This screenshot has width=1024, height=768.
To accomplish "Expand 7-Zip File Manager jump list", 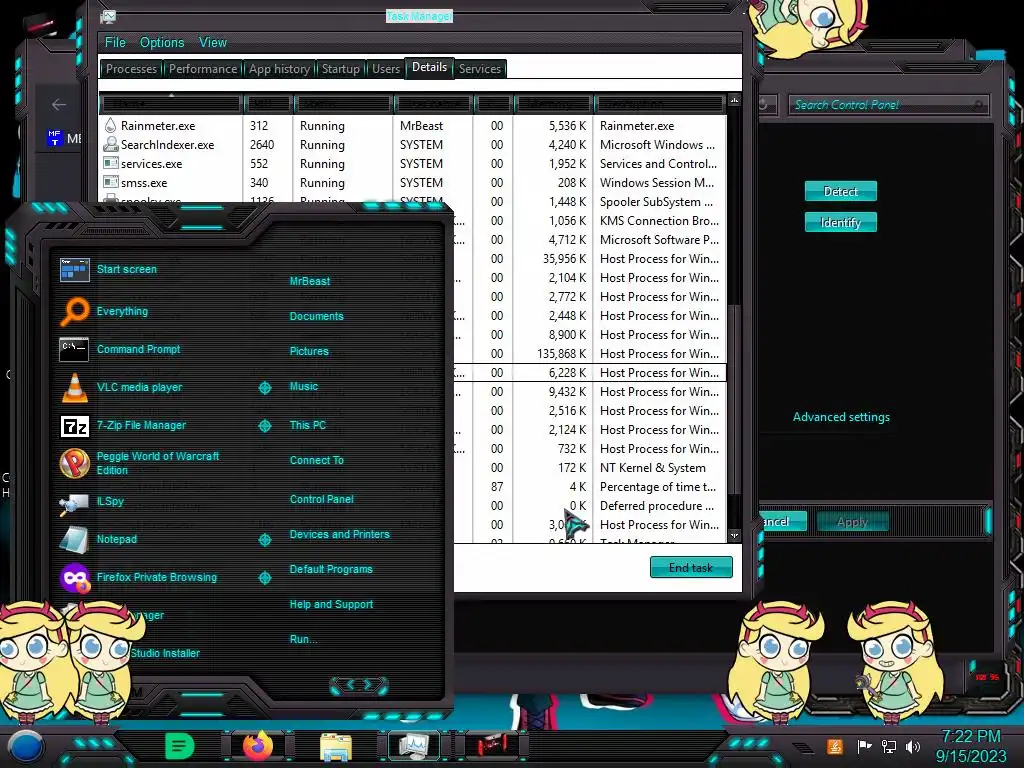I will tap(264, 426).
